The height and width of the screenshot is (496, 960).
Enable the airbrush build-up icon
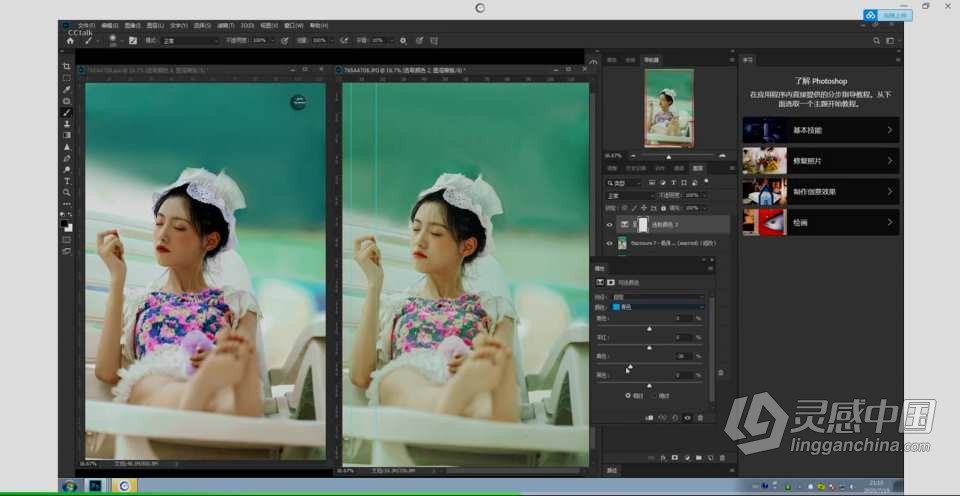[344, 40]
